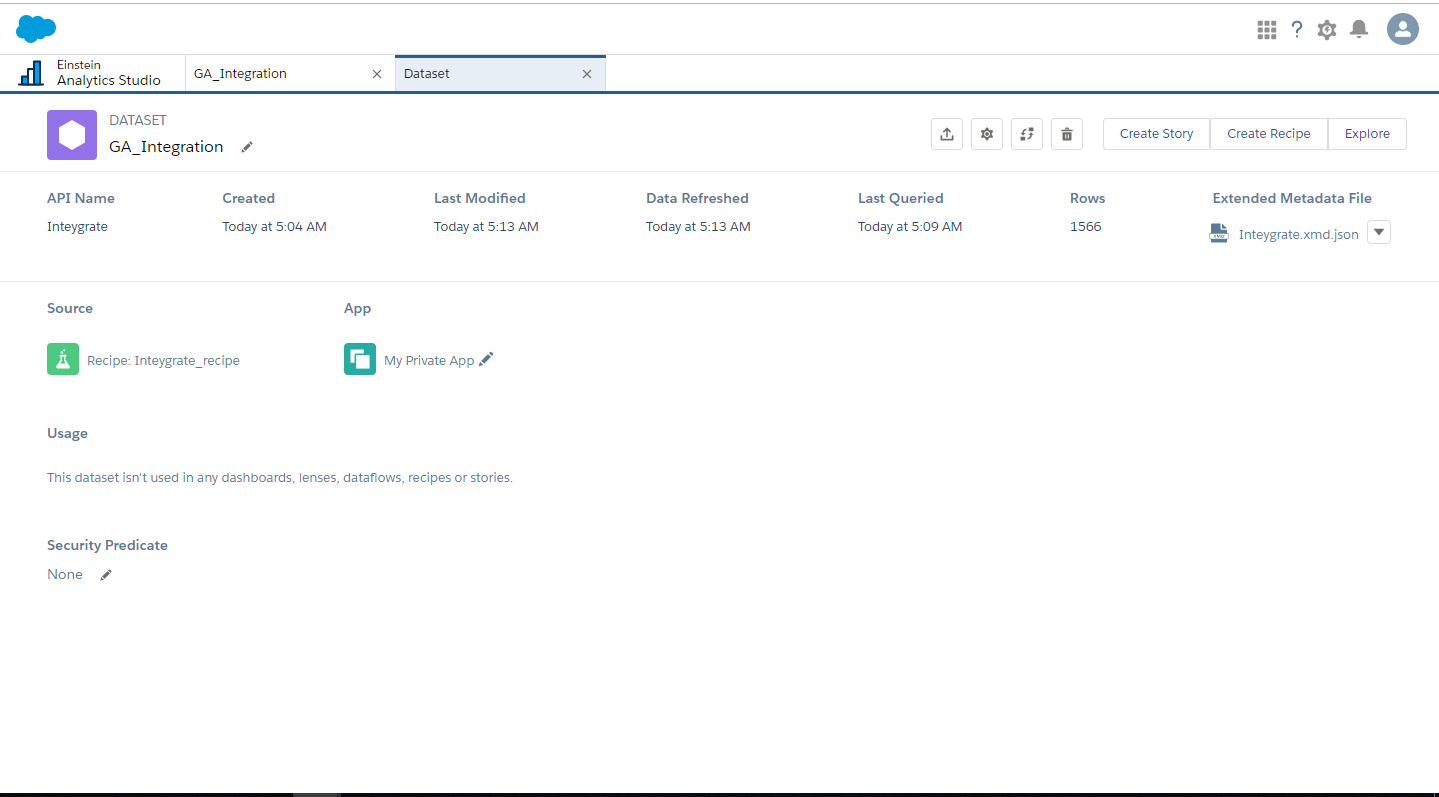This screenshot has height=797, width=1439.
Task: Edit the GA_Integration dataset name pencil
Action: click(247, 147)
